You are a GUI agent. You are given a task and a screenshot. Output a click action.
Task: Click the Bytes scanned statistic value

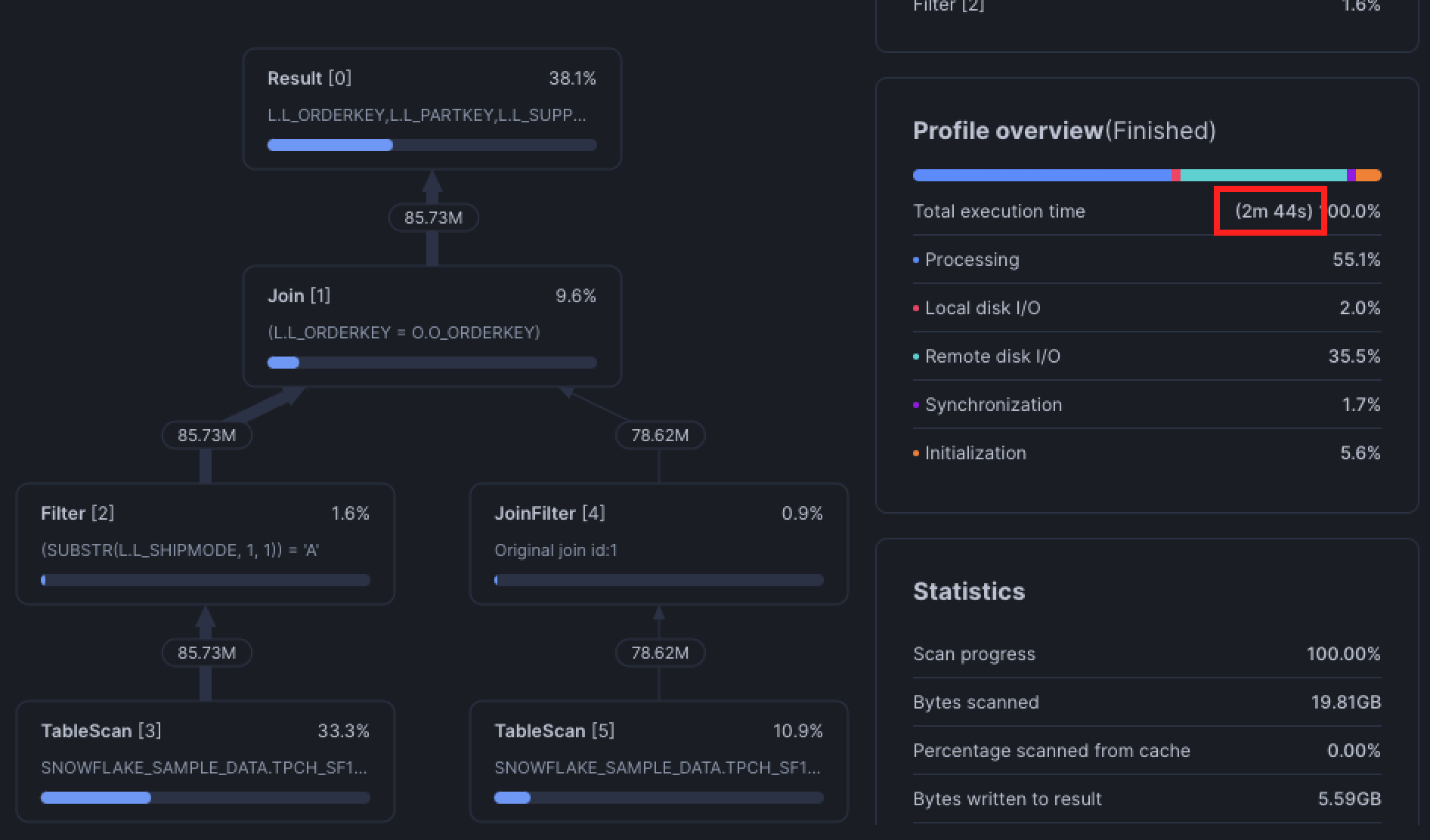(1344, 702)
